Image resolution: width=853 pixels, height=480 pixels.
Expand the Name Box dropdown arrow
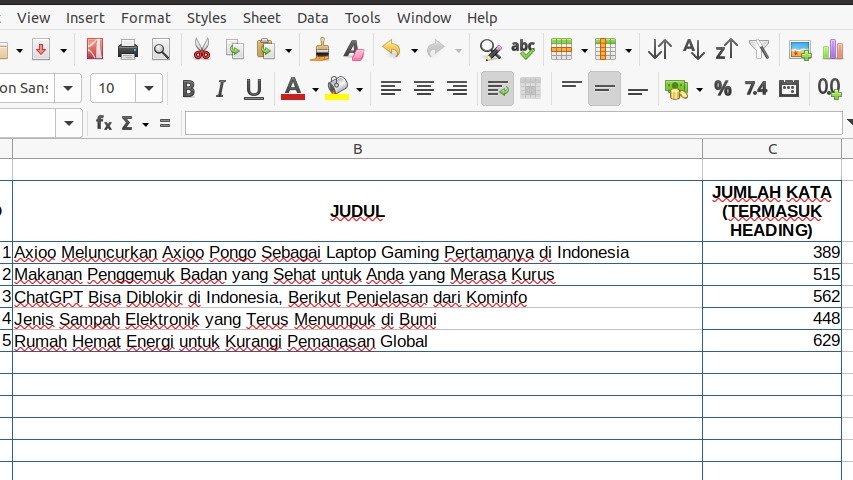[x=69, y=124]
